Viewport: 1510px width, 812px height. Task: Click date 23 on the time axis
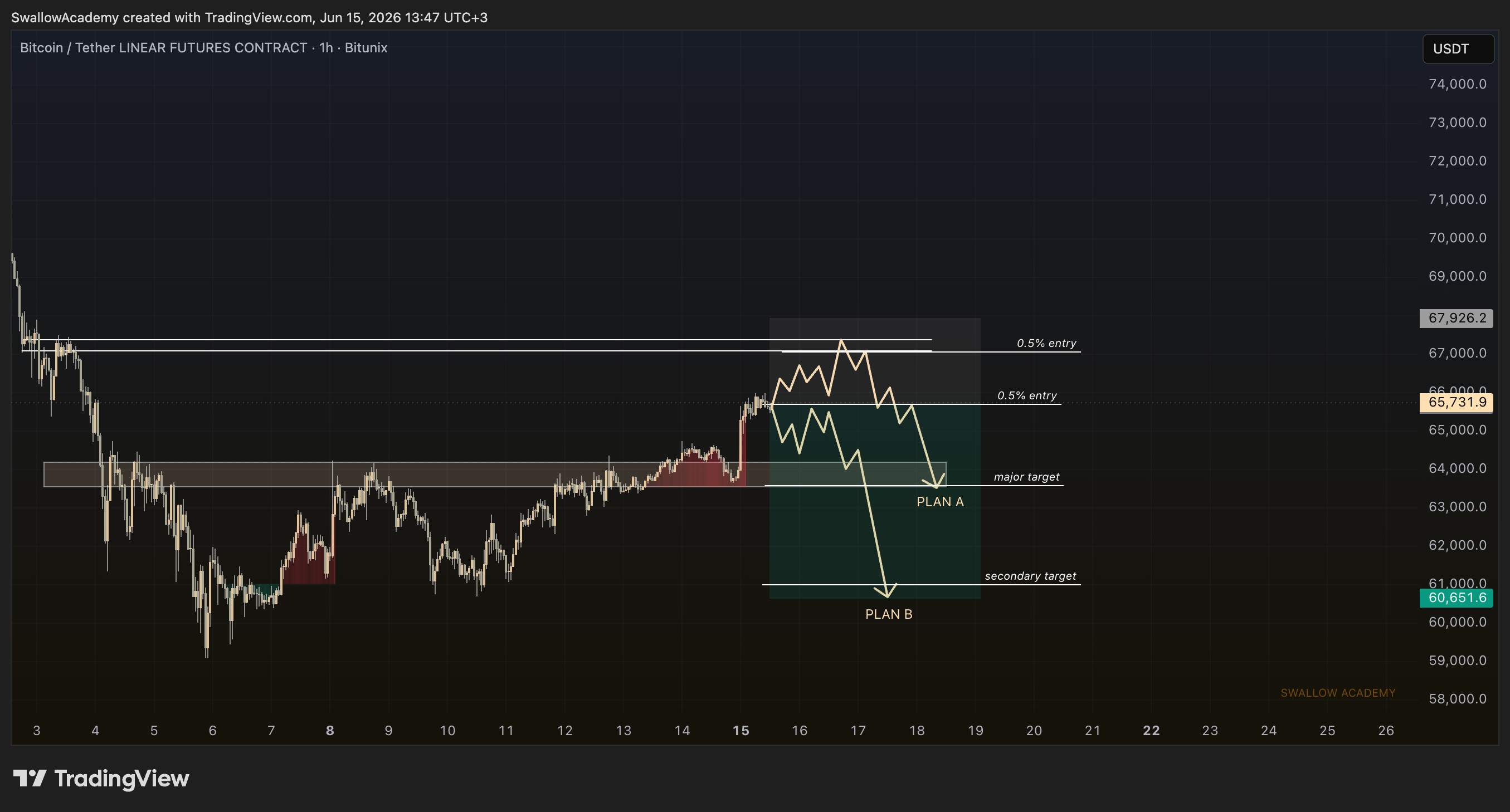1210,731
